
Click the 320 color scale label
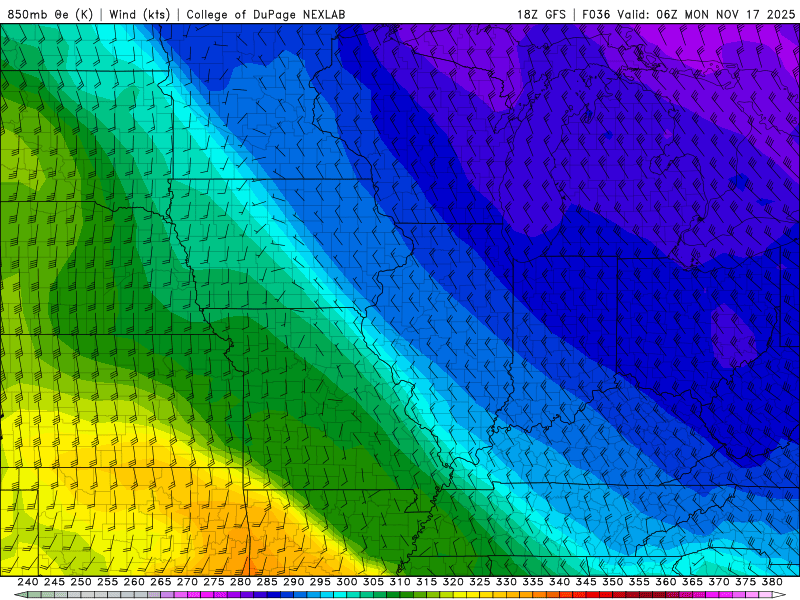coord(453,582)
